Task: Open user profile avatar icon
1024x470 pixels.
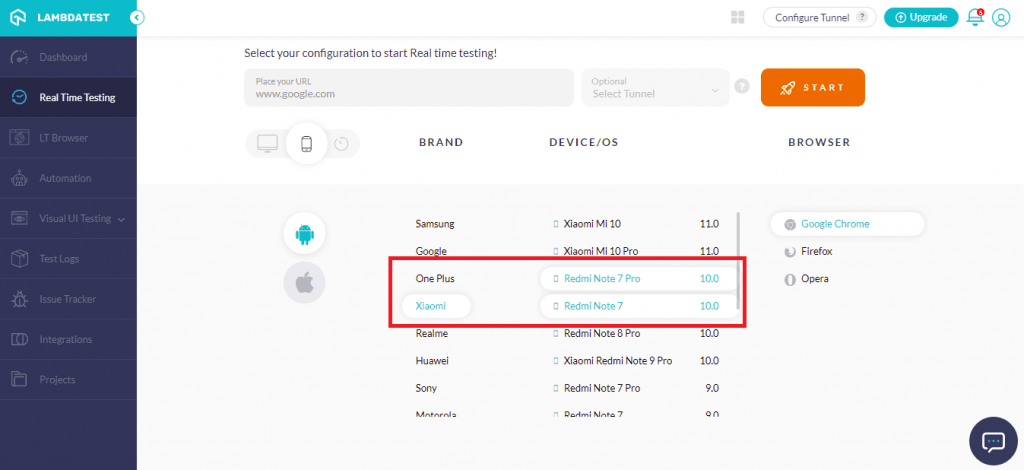Action: coord(1000,17)
